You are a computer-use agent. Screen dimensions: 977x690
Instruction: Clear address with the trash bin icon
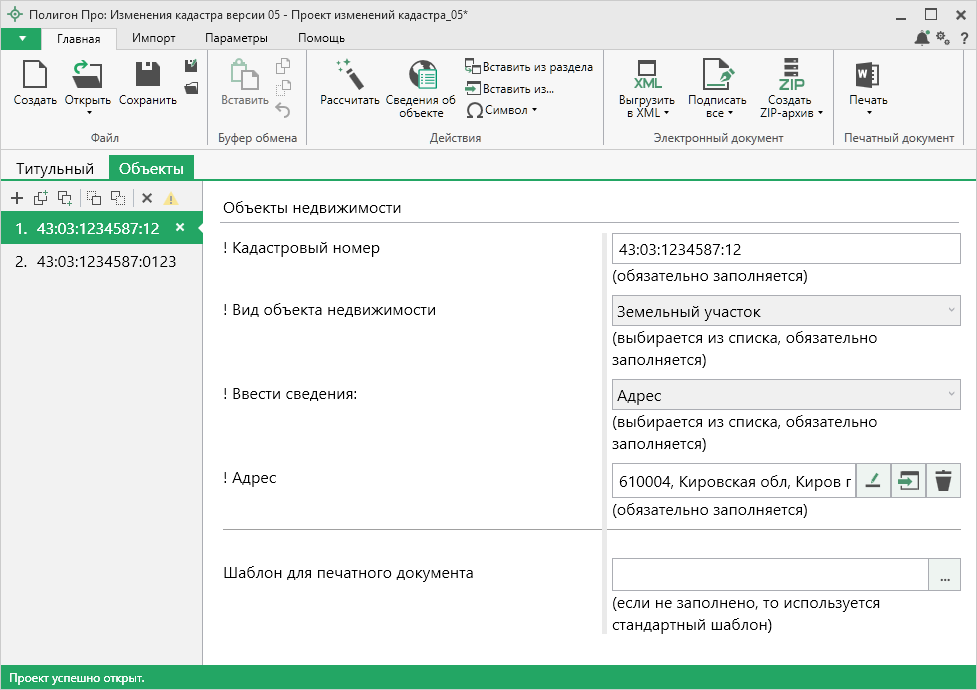click(942, 481)
